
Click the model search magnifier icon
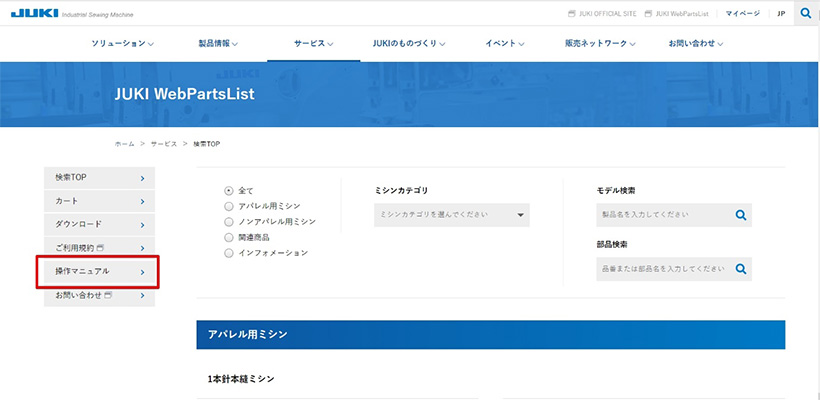[x=741, y=215]
